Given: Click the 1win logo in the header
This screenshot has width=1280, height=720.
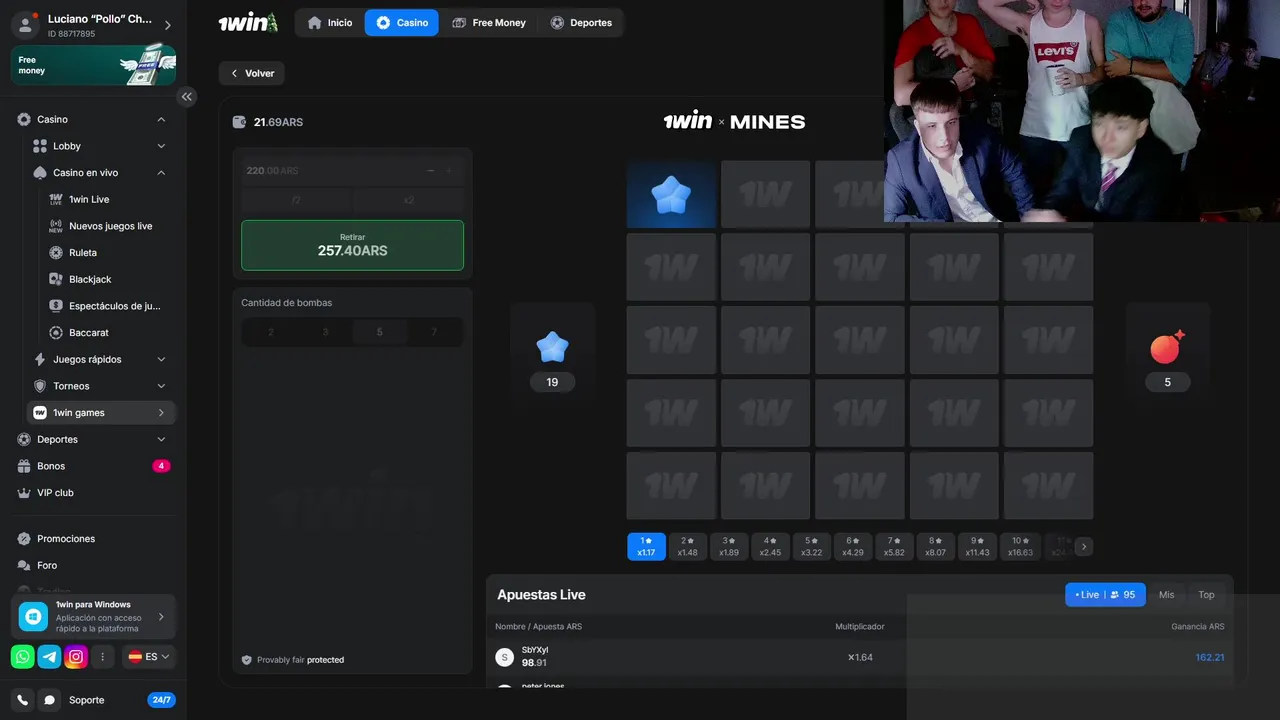Looking at the screenshot, I should coord(248,22).
